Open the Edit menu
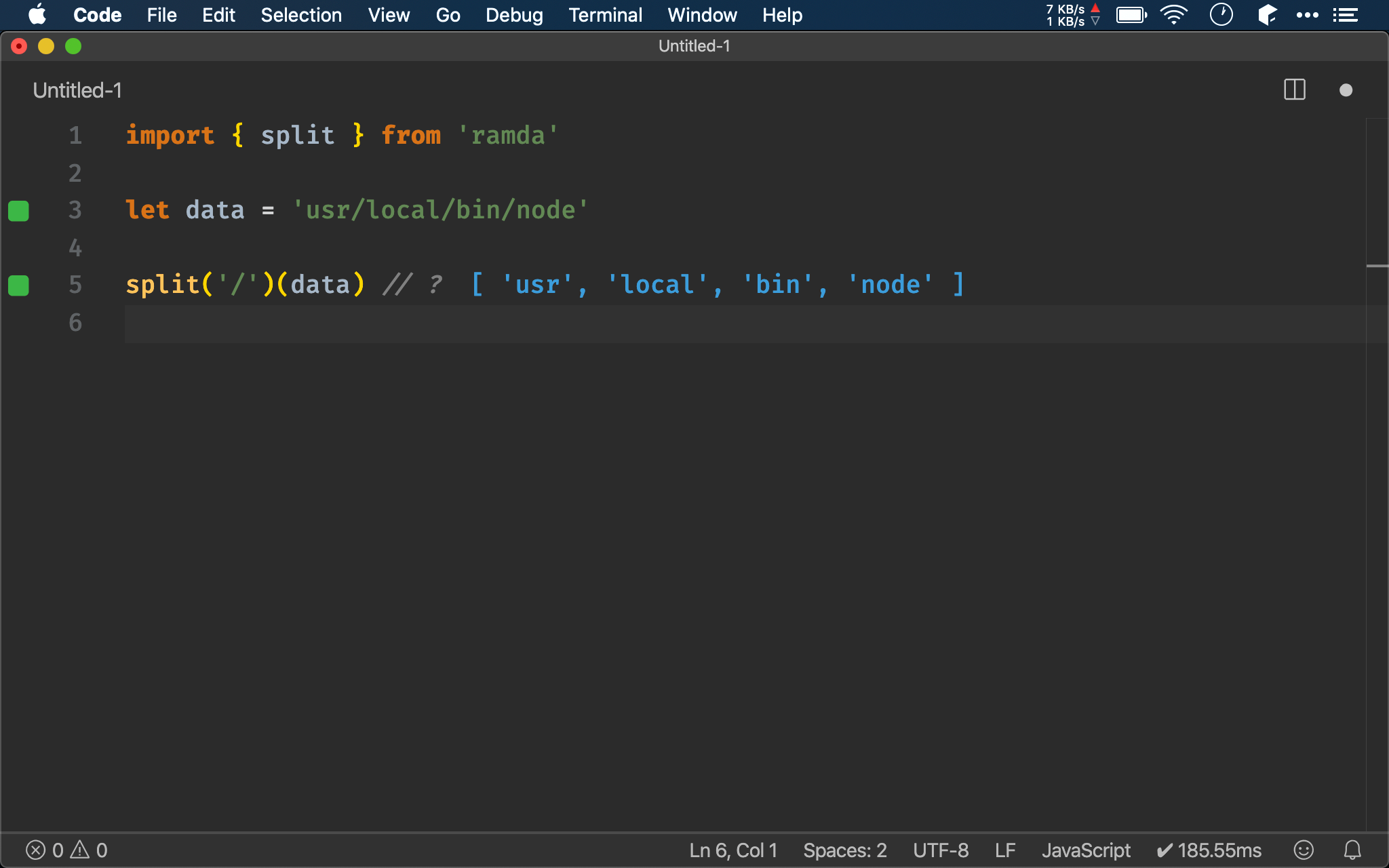This screenshot has height=868, width=1389. [218, 15]
